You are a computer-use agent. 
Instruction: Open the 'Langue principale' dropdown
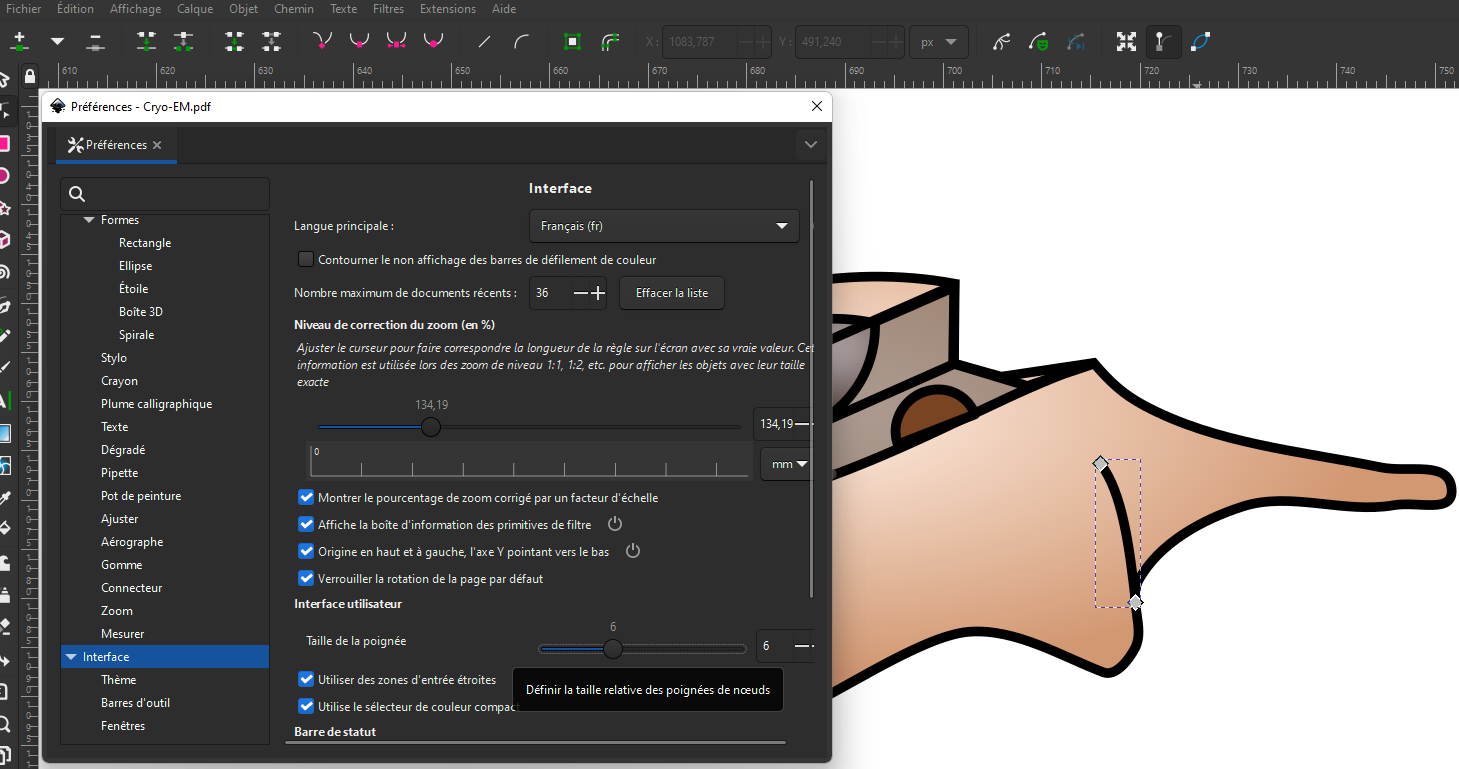663,226
